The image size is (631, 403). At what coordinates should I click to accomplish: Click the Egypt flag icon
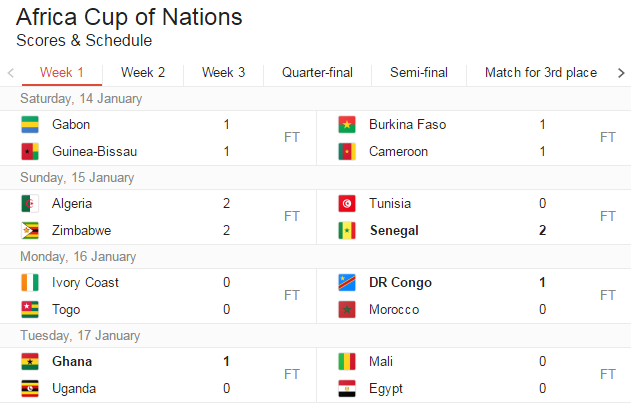tap(347, 388)
